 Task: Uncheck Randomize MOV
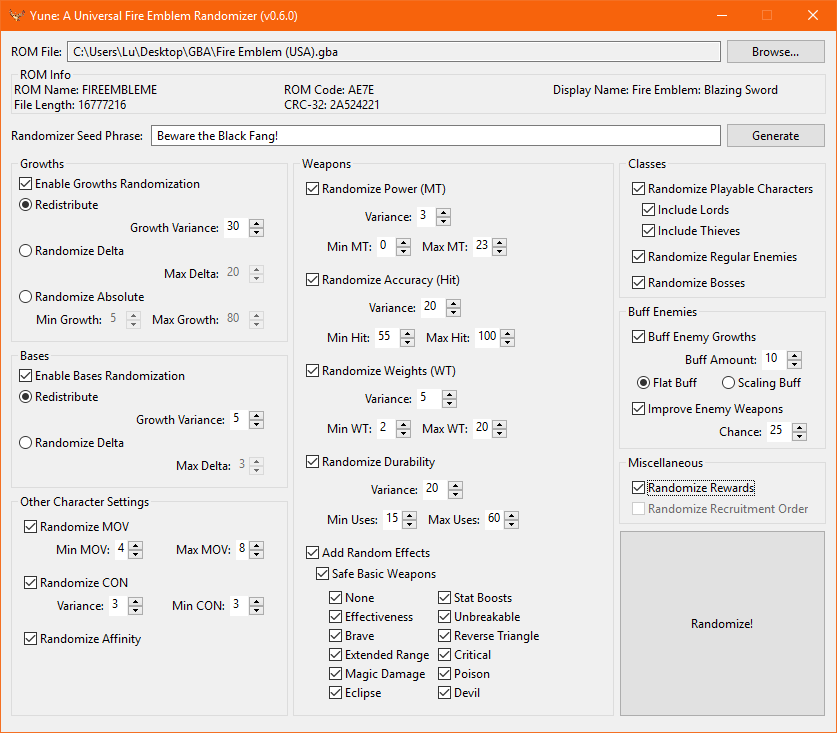coord(30,527)
